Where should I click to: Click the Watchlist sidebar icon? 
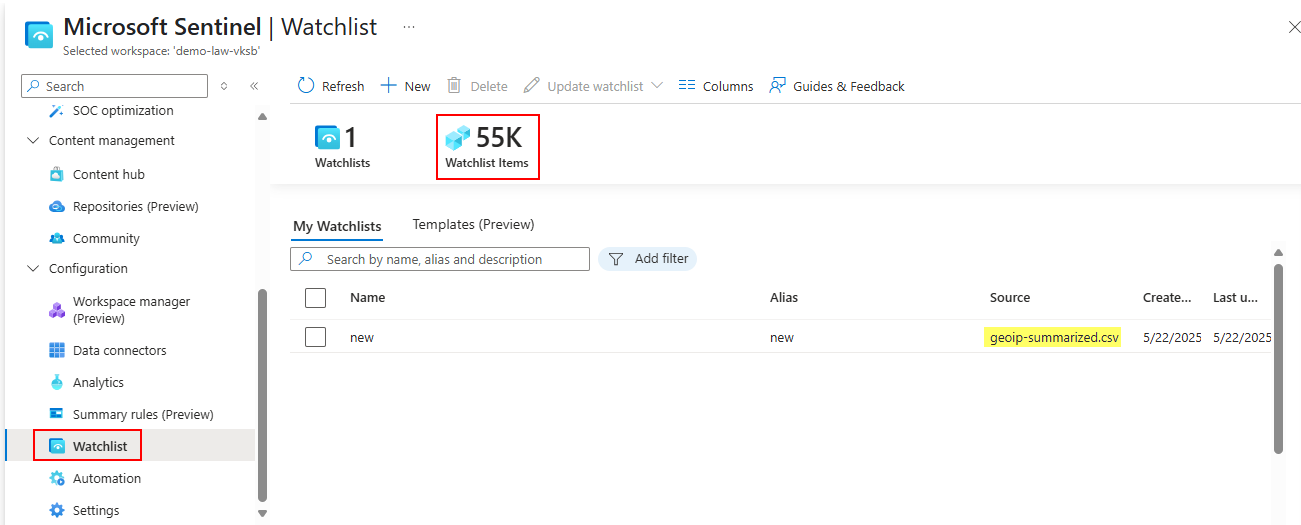pyautogui.click(x=57, y=446)
